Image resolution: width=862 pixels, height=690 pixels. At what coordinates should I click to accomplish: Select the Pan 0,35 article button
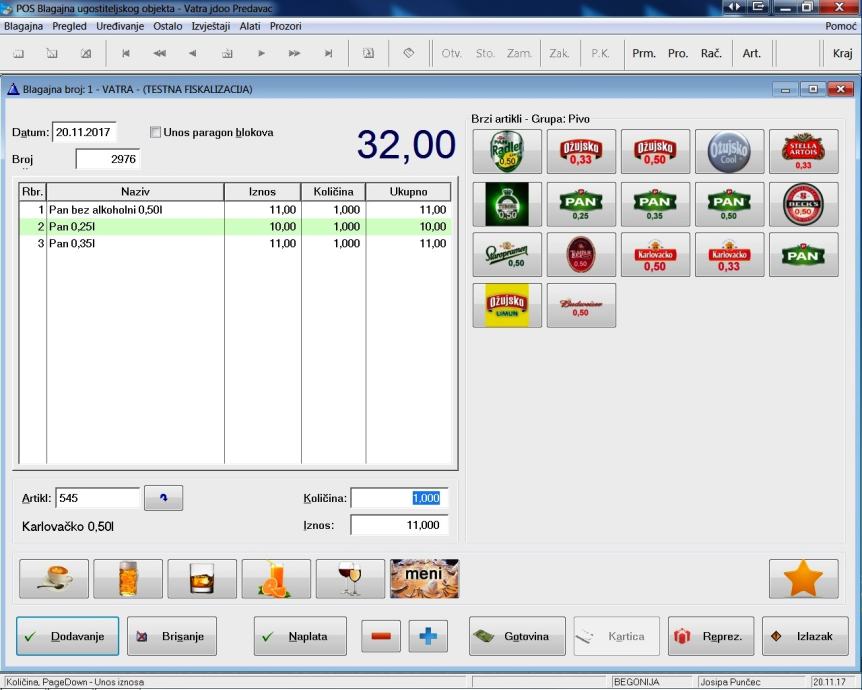[x=655, y=205]
